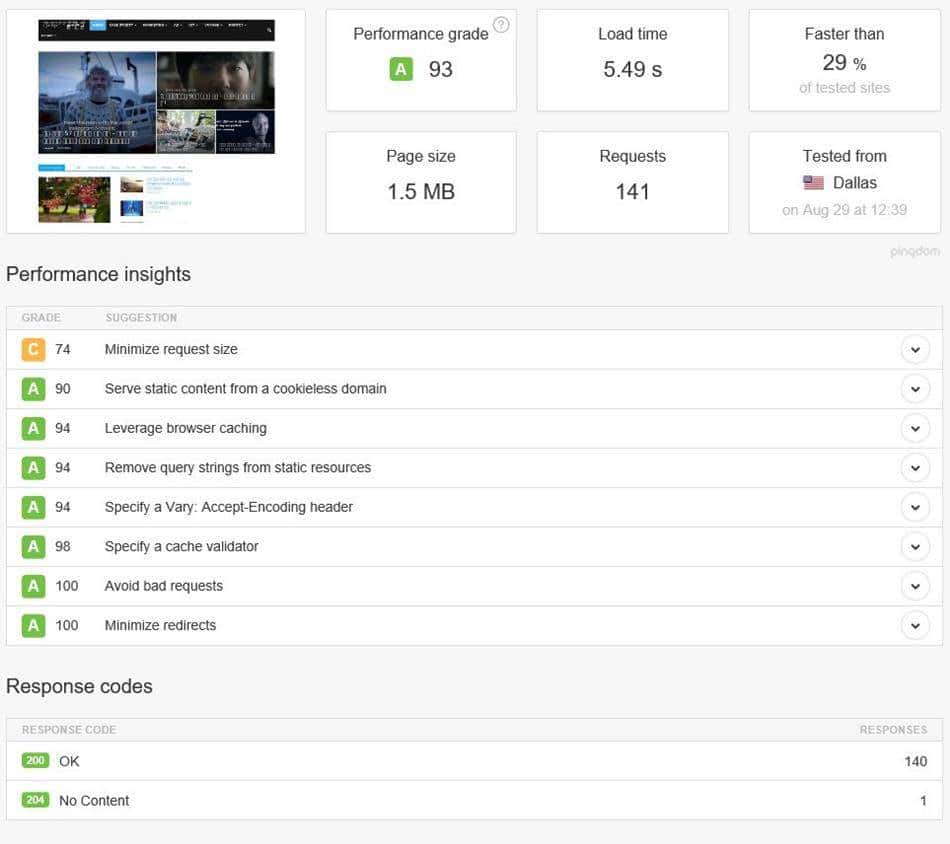Click the US flag icon next to Dallas
Image resolution: width=950 pixels, height=844 pixels.
pyautogui.click(x=813, y=183)
